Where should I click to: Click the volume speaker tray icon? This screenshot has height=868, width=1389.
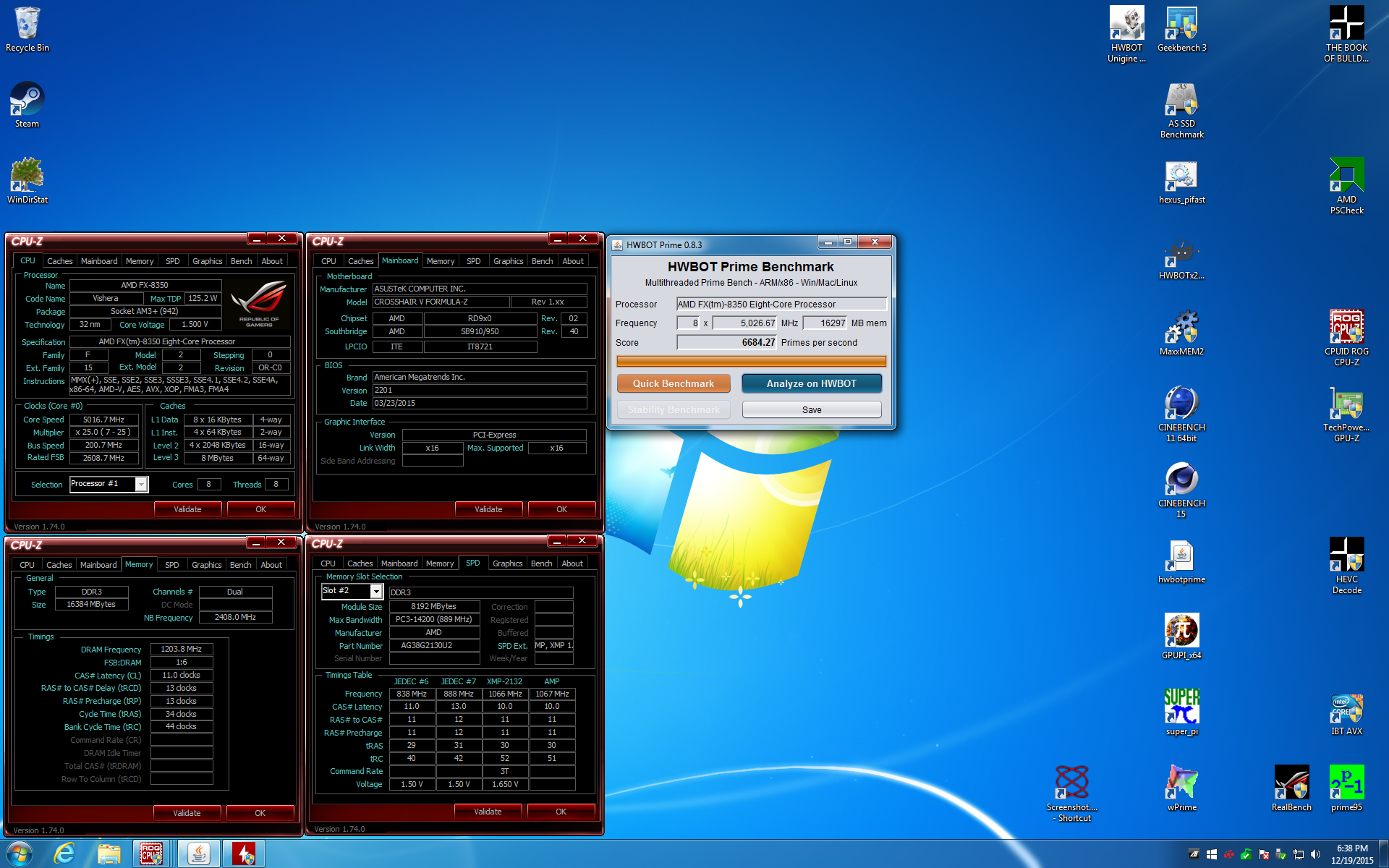(1315, 854)
